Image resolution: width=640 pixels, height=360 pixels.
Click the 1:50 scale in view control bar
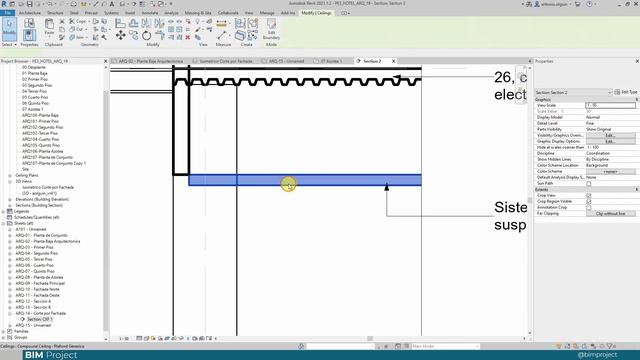point(124,339)
